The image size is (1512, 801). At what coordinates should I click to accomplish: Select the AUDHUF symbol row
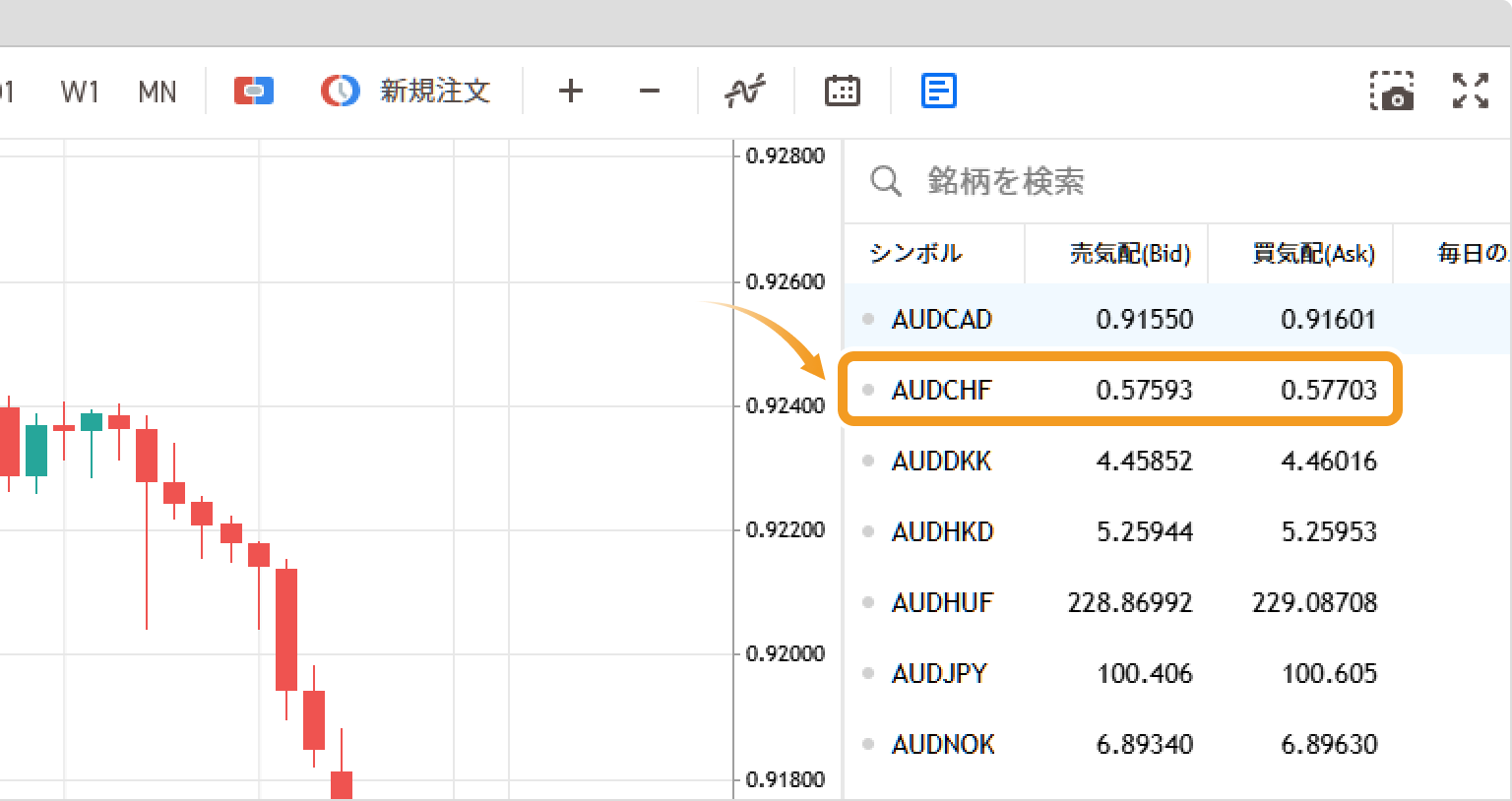[1177, 602]
